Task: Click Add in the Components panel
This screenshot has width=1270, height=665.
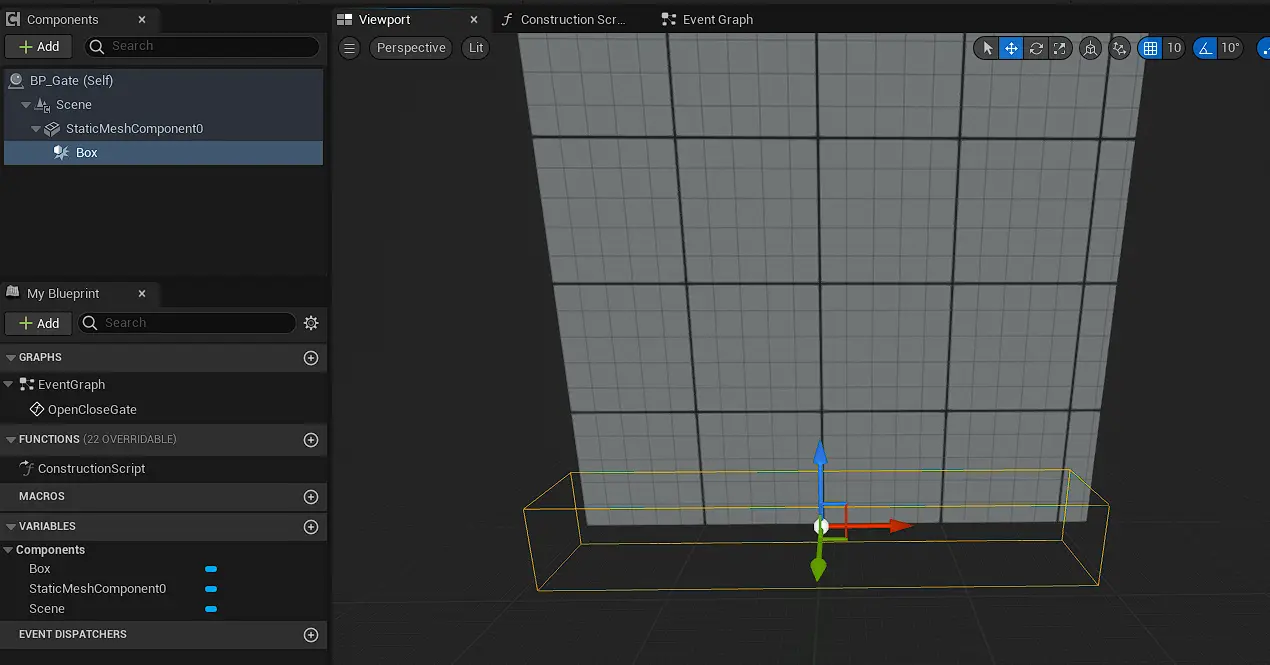Action: click(x=38, y=46)
